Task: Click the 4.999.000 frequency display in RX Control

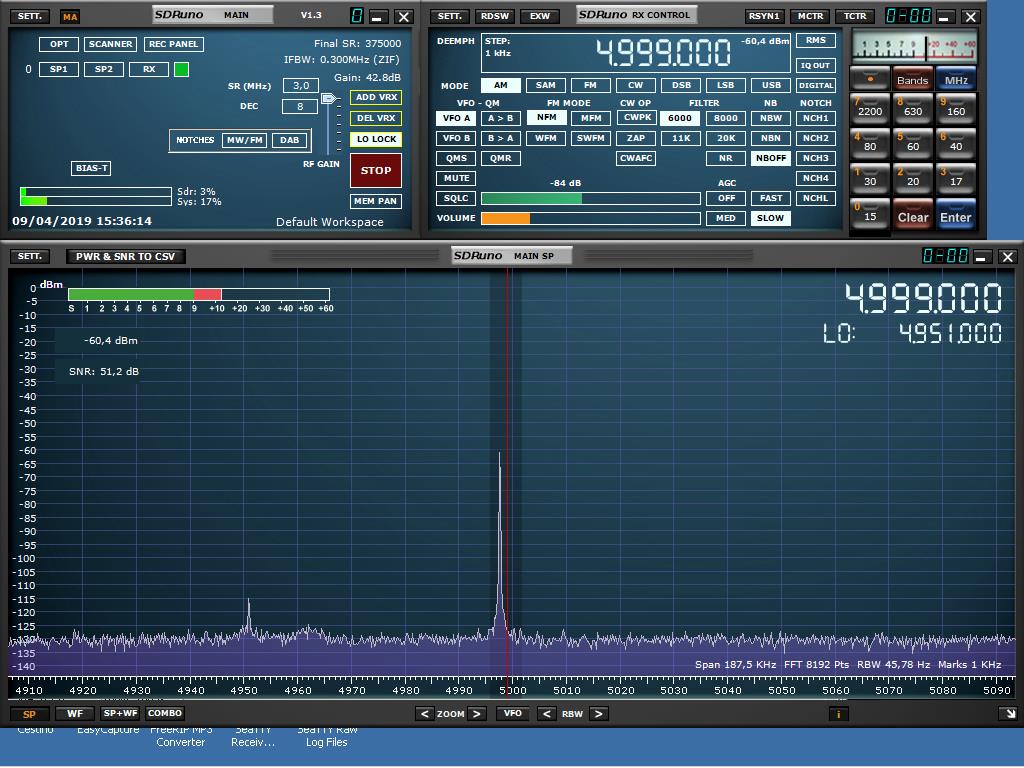Action: click(664, 53)
